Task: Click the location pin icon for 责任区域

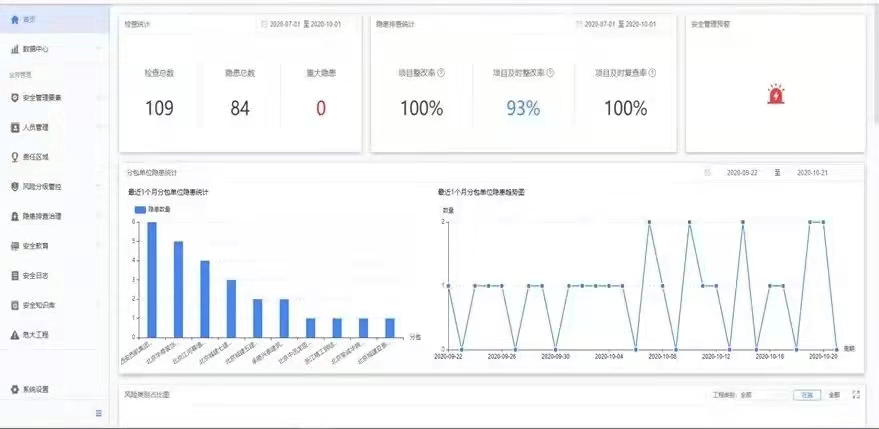Action: coord(15,157)
